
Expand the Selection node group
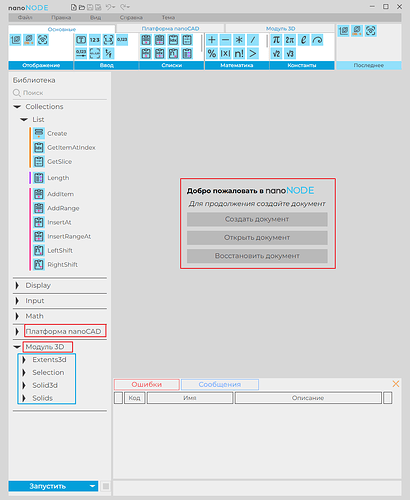pyautogui.click(x=24, y=372)
